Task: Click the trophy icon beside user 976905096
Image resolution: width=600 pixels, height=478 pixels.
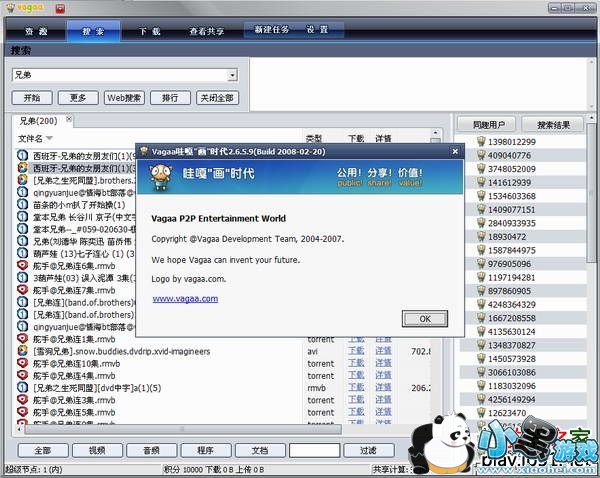Action: [x=481, y=264]
